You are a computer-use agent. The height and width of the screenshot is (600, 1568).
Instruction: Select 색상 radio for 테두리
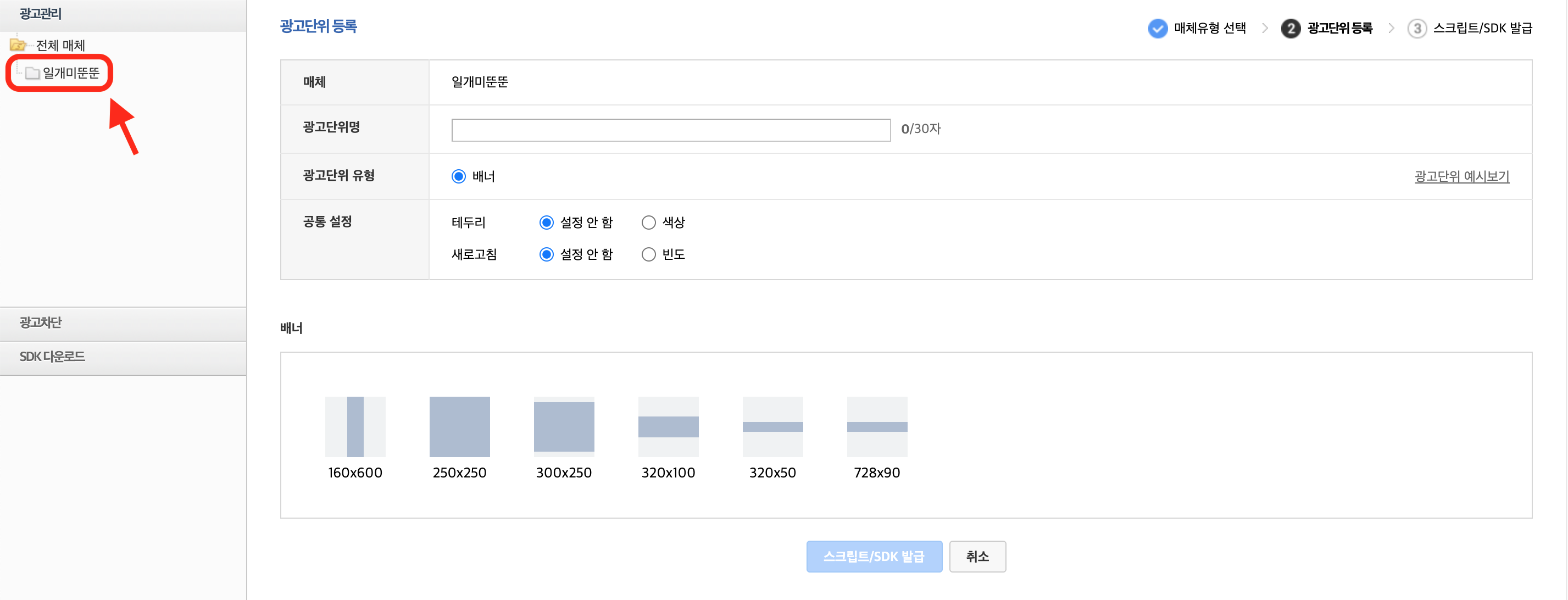(648, 223)
